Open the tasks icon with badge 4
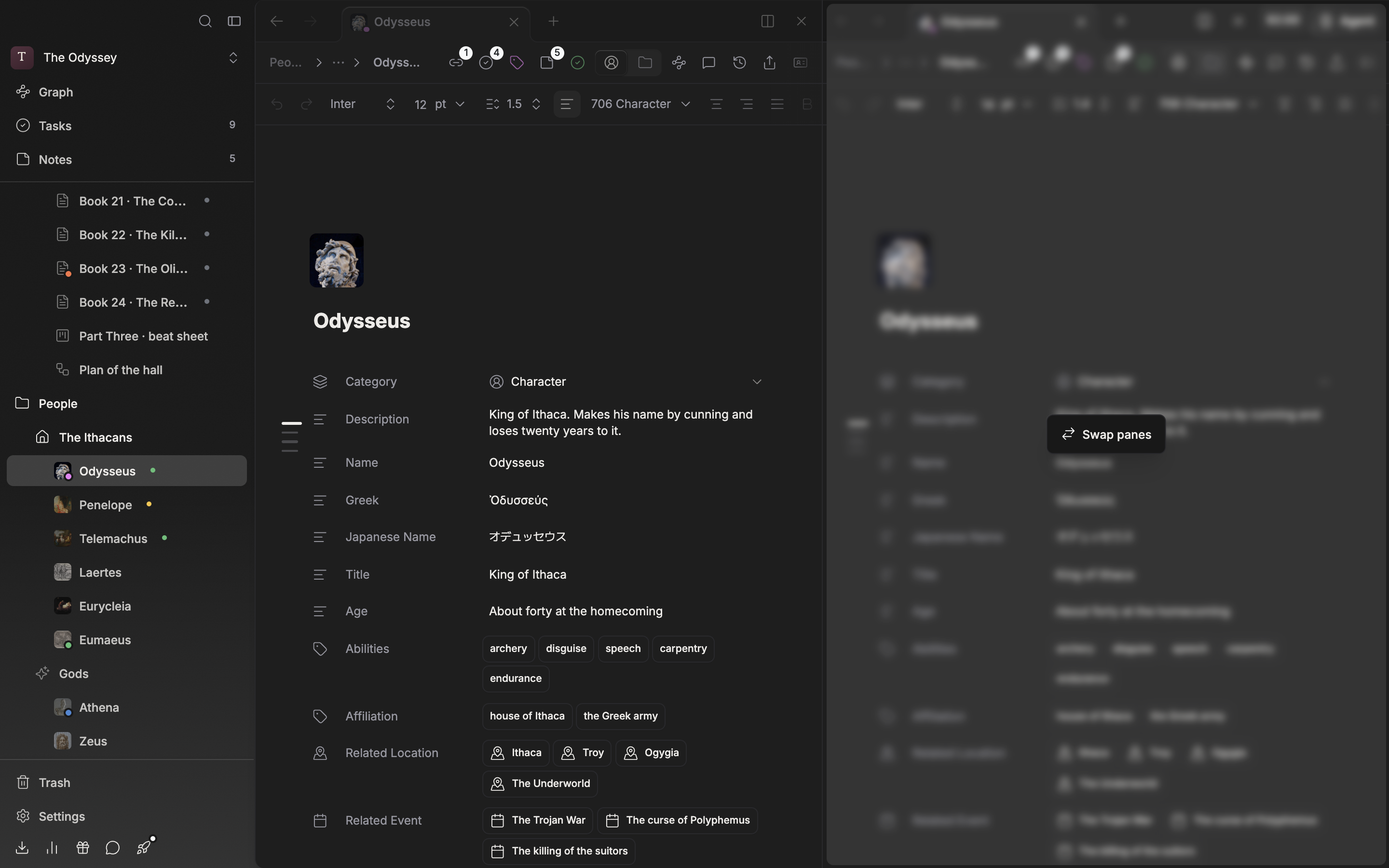 tap(486, 63)
